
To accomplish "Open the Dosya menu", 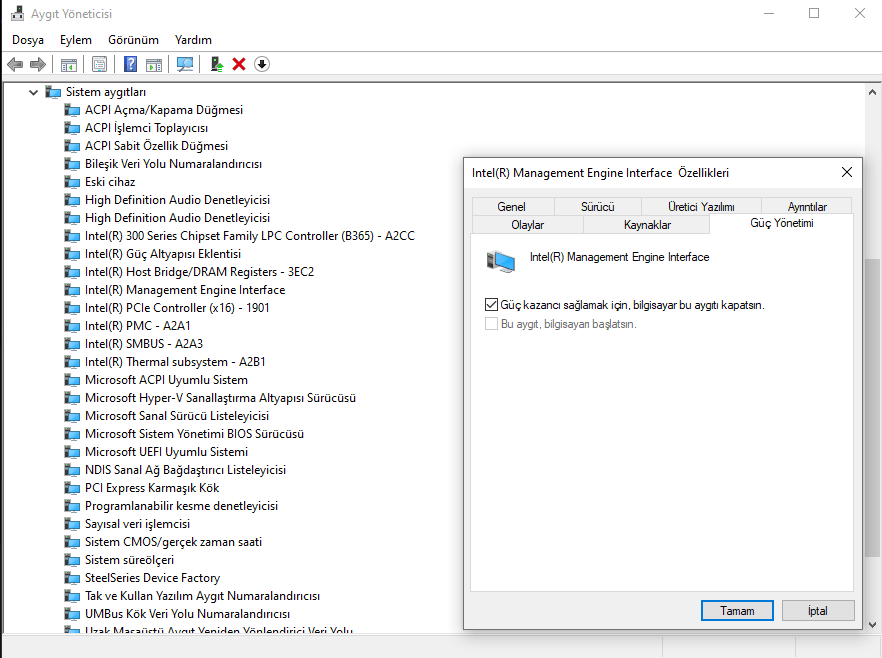I will coord(28,40).
